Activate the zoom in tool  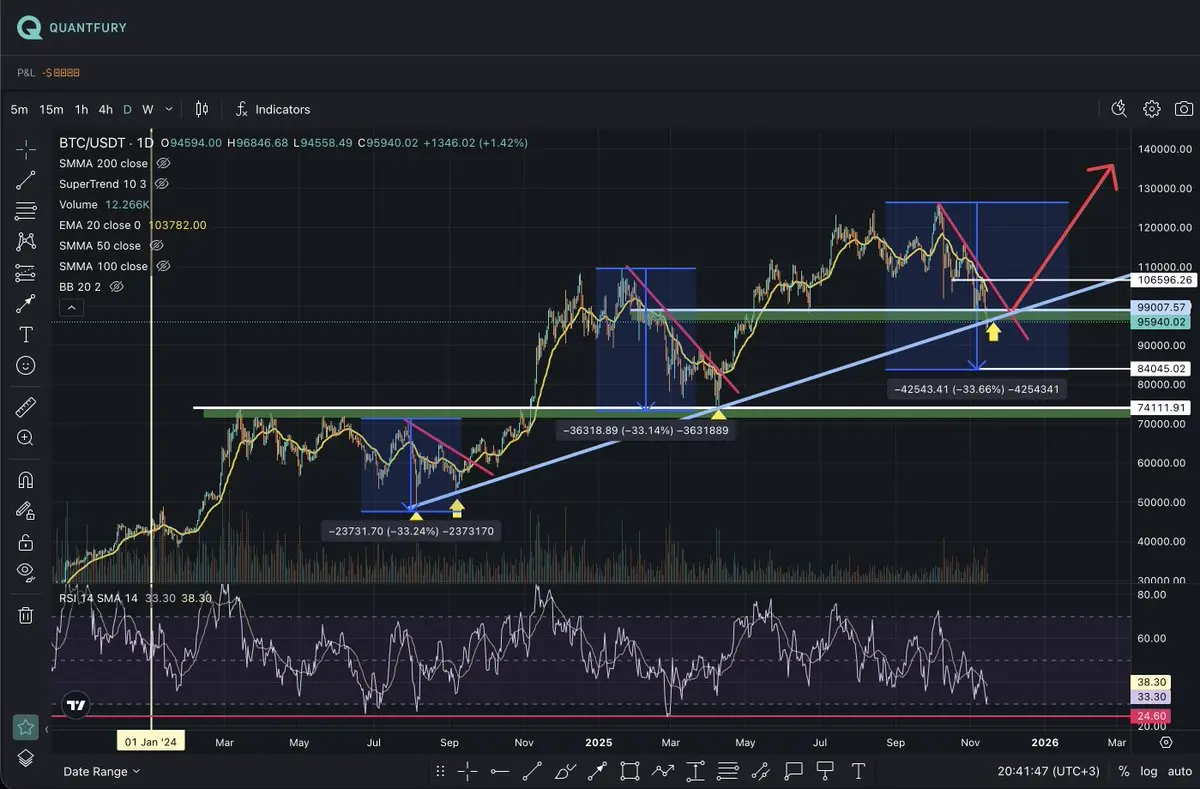(26, 438)
